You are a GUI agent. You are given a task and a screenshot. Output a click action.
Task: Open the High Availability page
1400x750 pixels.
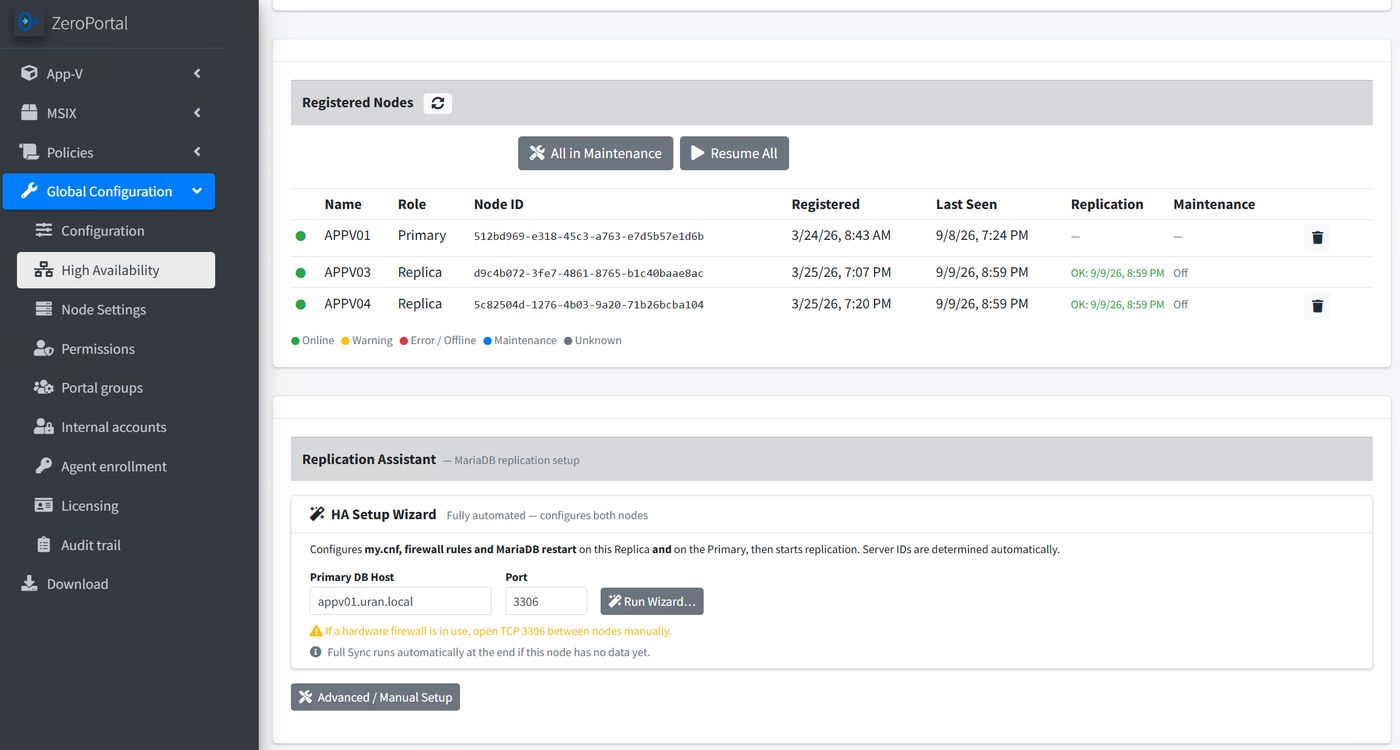(116, 270)
